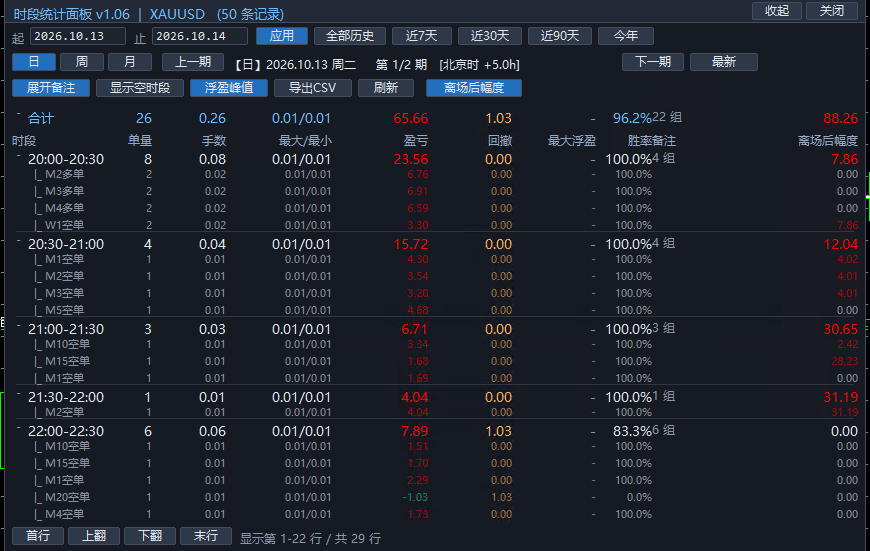
Task: Toggle the 浮盈峰值 option
Action: tap(229, 88)
